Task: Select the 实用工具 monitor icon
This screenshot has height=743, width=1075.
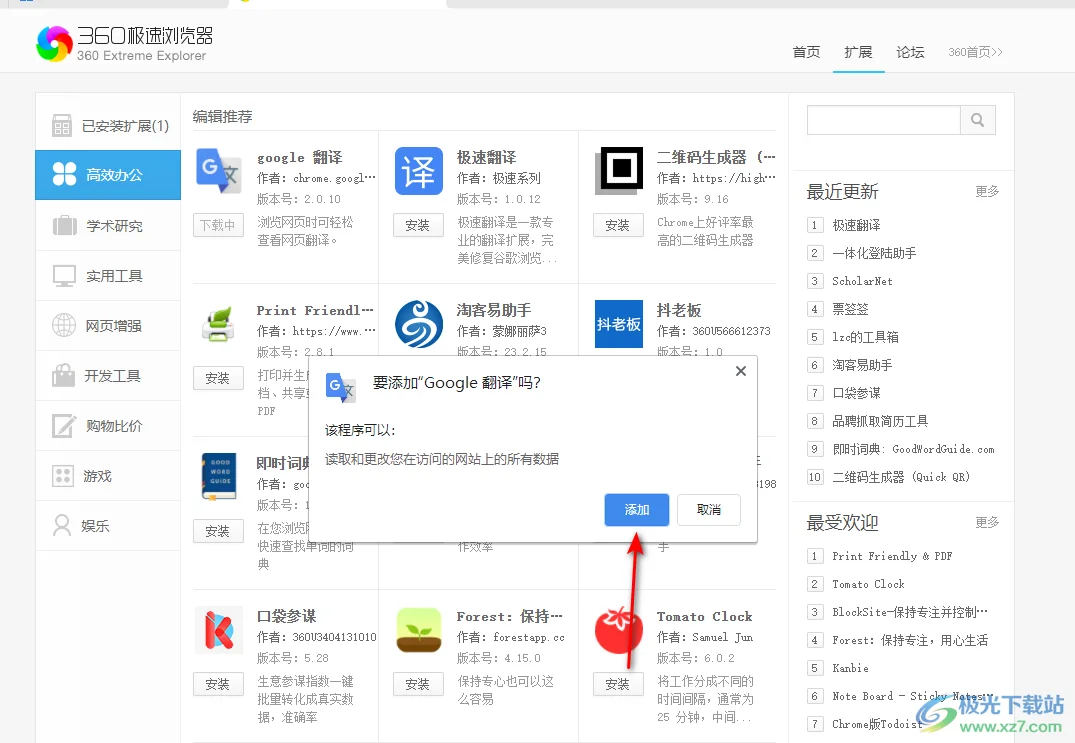Action: coord(64,276)
